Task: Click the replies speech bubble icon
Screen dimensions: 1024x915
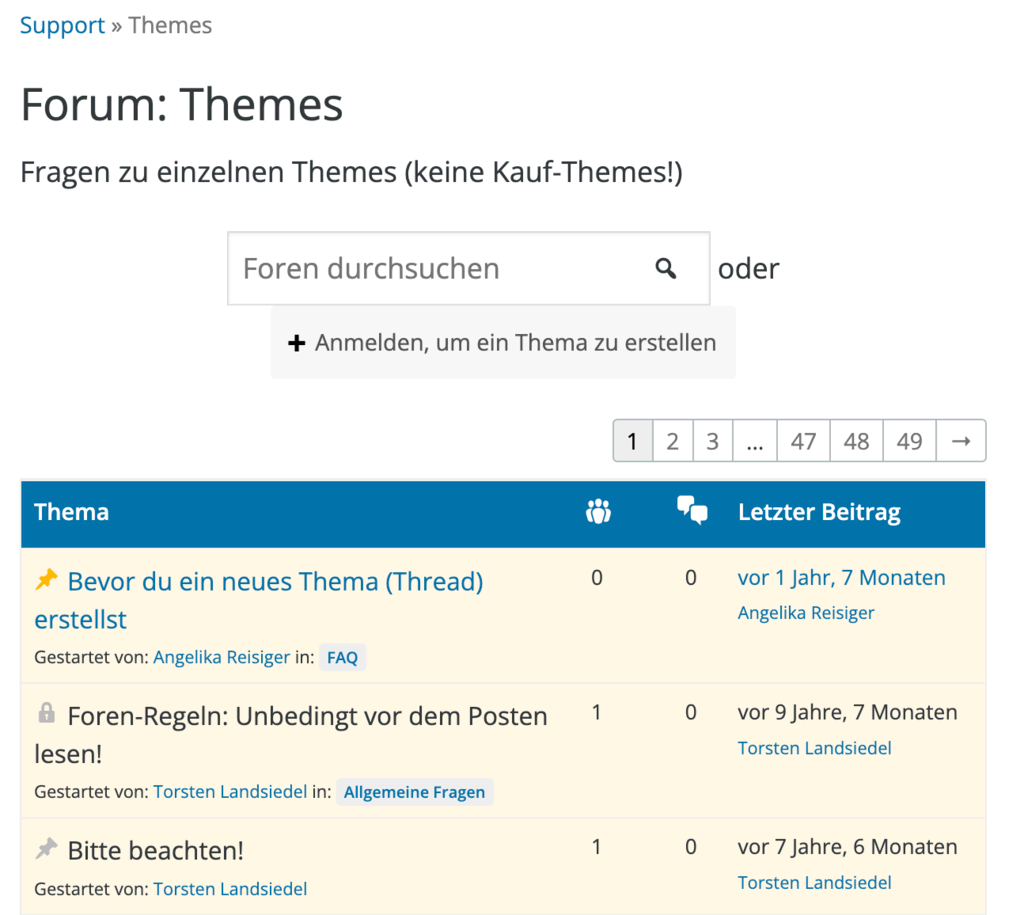Action: (692, 511)
